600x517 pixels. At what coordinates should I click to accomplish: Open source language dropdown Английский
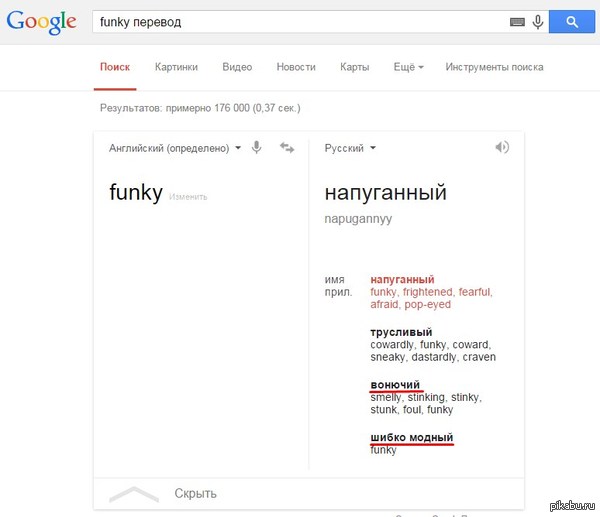[175, 148]
